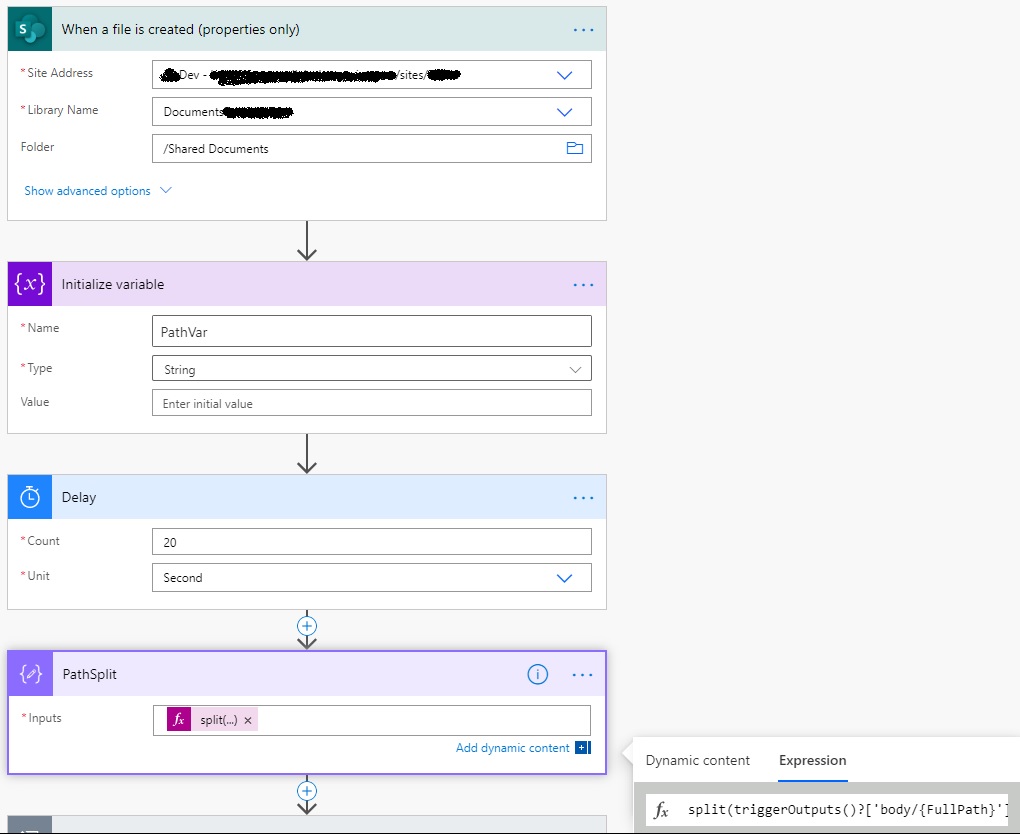Viewport: 1020px width, 834px height.
Task: Select the Expression tab
Action: (812, 760)
